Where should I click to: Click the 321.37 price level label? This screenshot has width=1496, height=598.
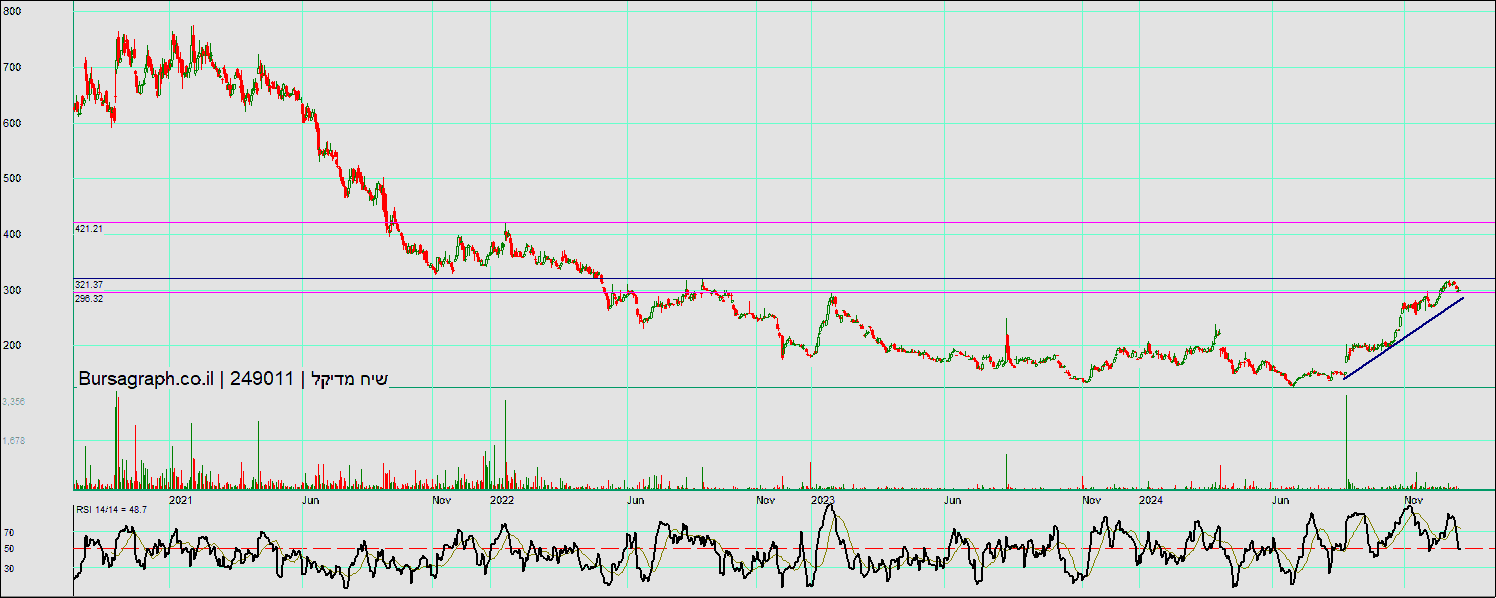pyautogui.click(x=89, y=285)
